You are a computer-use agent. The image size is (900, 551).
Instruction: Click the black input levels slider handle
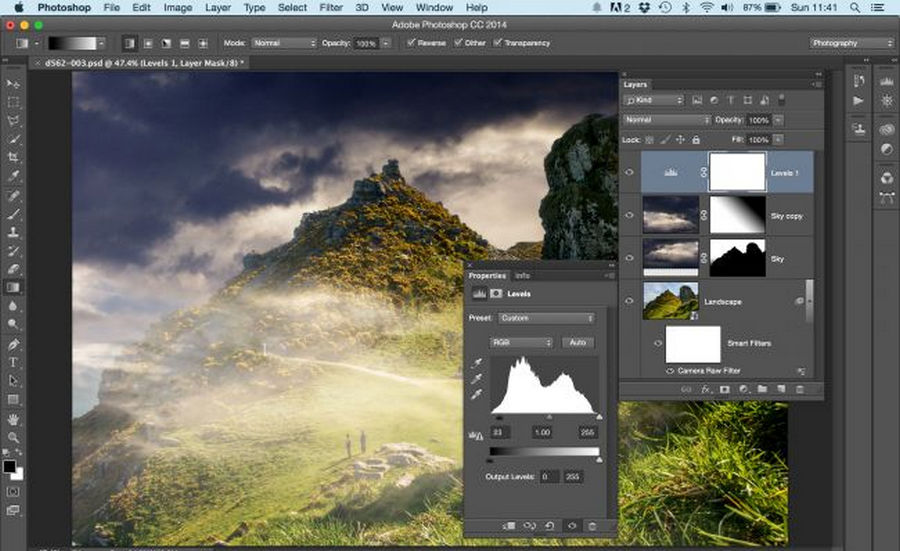click(x=499, y=417)
